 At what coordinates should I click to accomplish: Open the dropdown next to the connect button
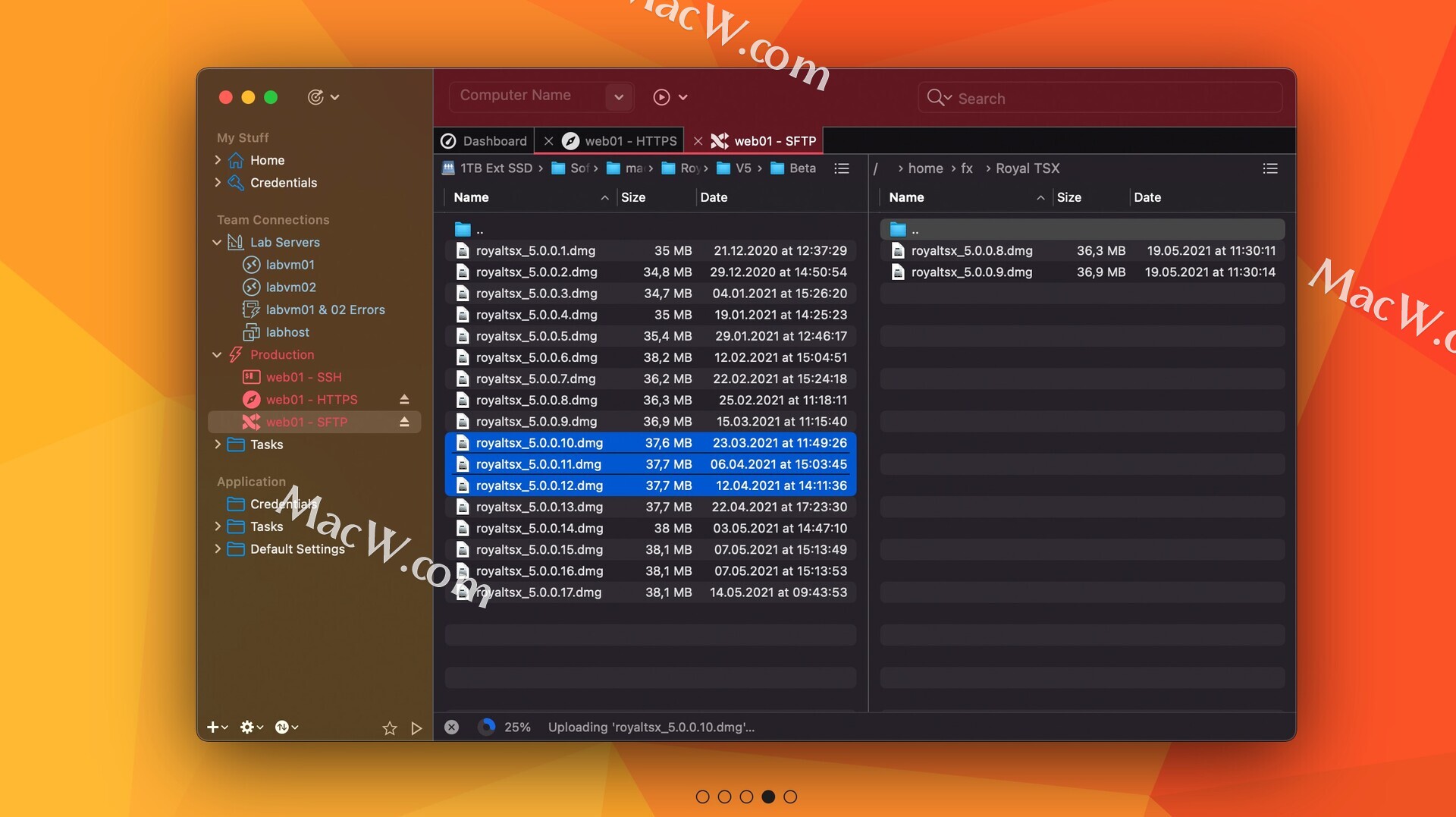click(683, 97)
